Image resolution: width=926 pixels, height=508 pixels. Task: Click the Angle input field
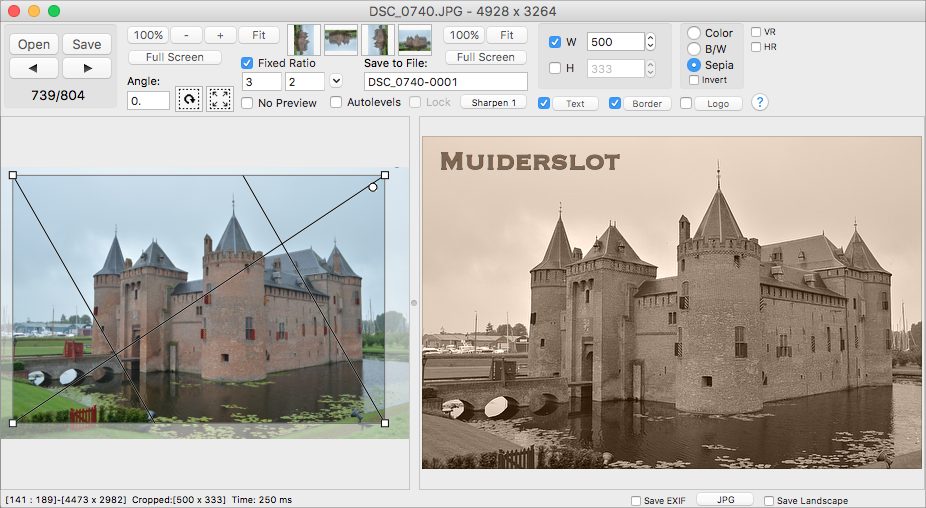pos(148,100)
